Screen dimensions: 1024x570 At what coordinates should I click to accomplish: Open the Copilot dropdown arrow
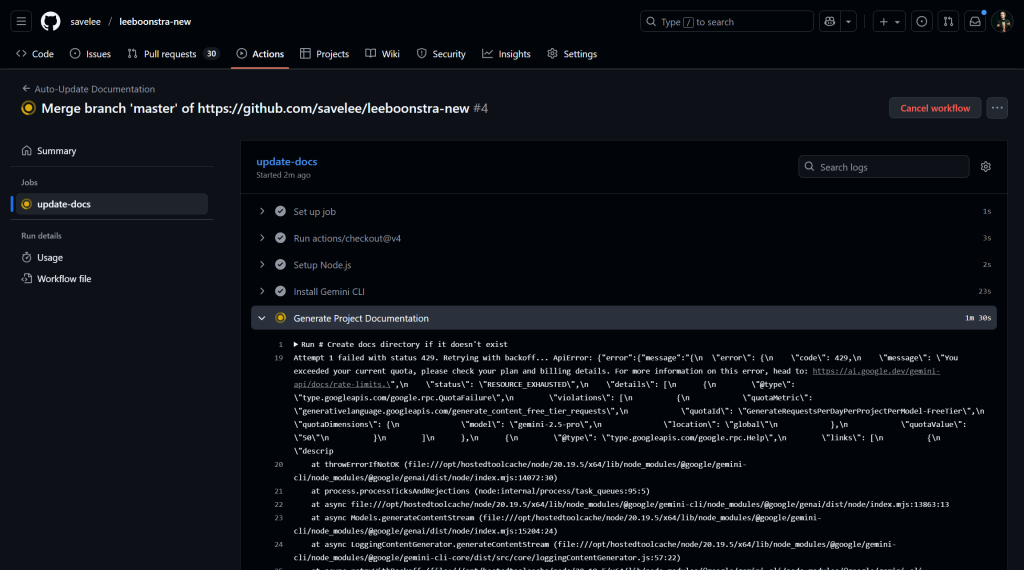(848, 22)
